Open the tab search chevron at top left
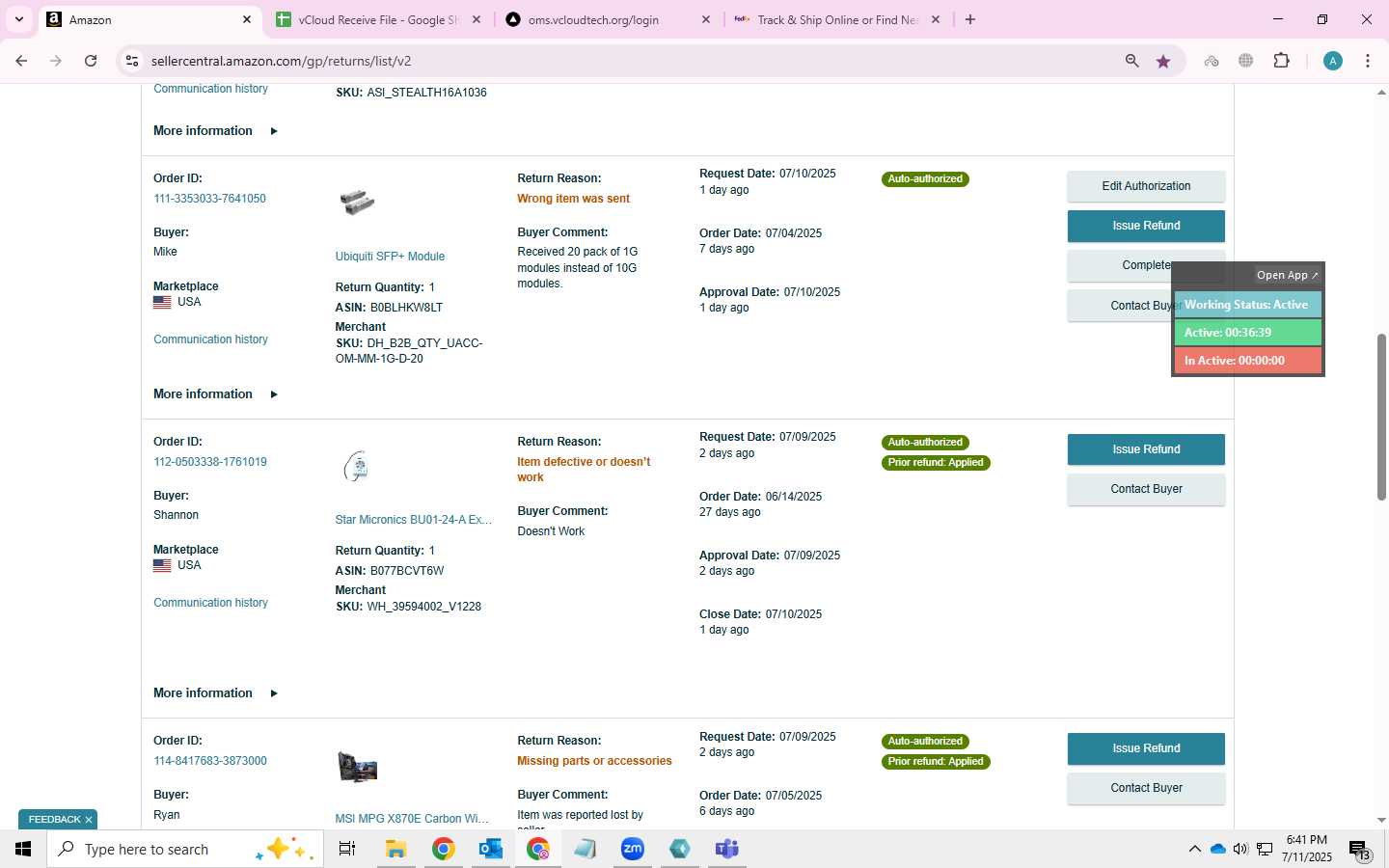This screenshot has height=868, width=1389. tap(18, 19)
